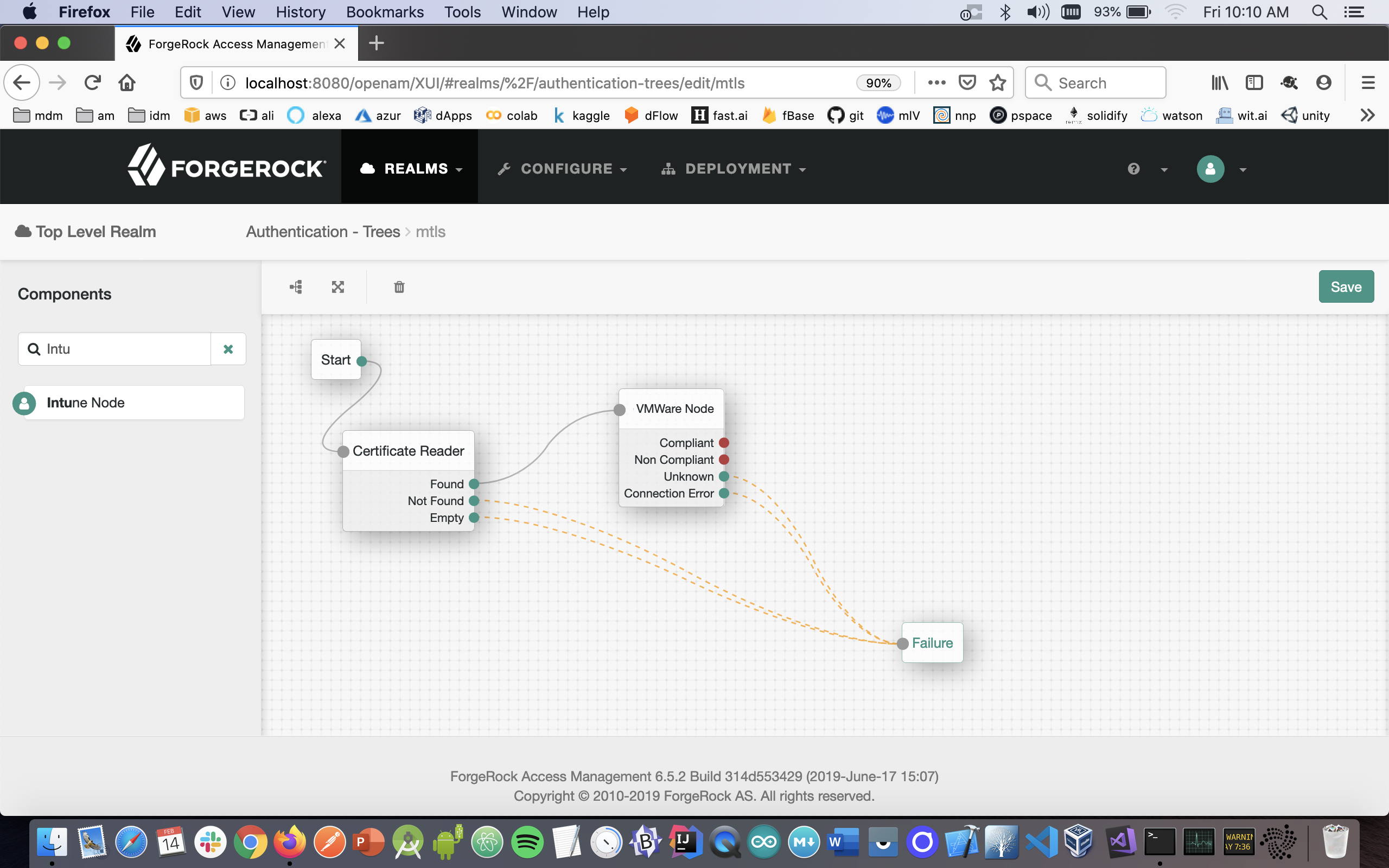Click the Compliant red output connector

(724, 443)
